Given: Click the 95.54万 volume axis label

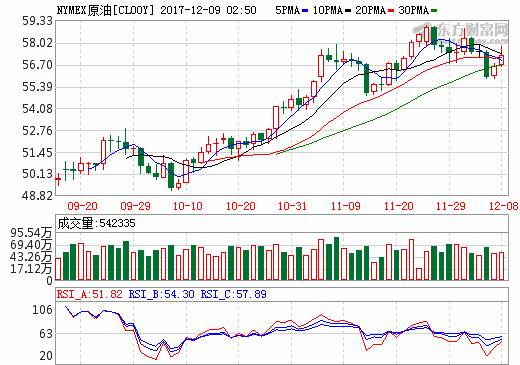Looking at the screenshot, I should coord(31,233).
